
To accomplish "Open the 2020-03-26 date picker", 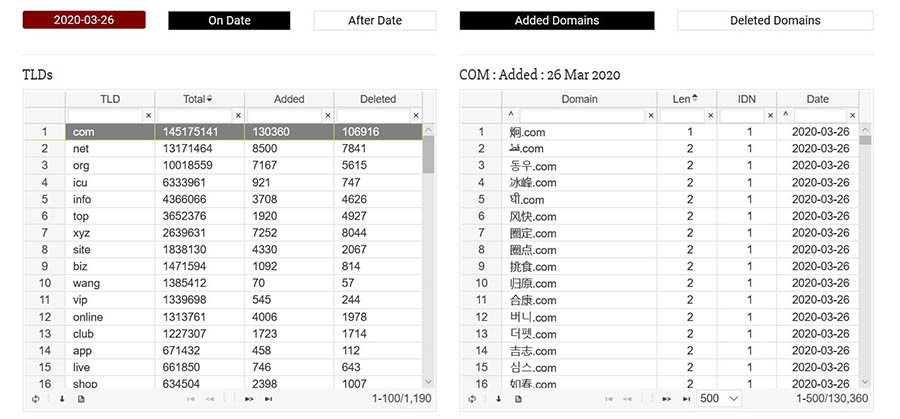I will (x=84, y=20).
